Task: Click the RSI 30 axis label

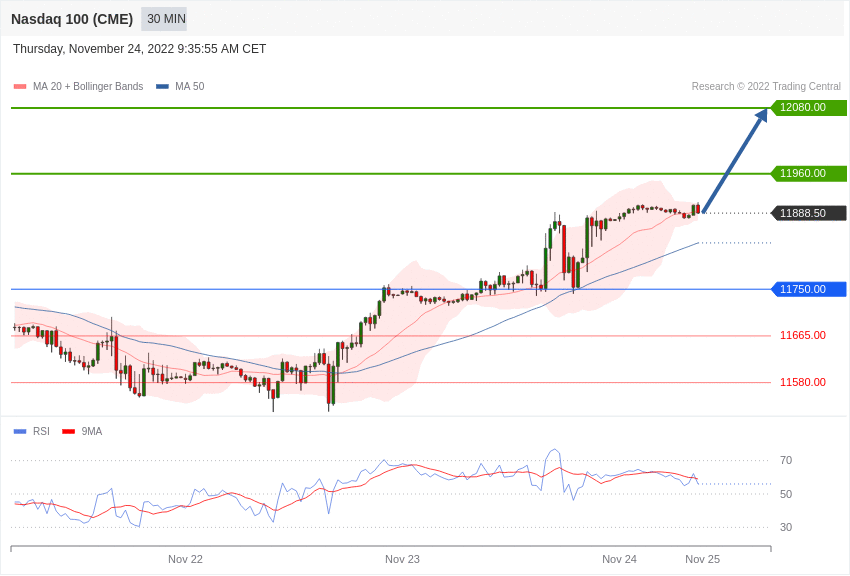Action: 786,527
